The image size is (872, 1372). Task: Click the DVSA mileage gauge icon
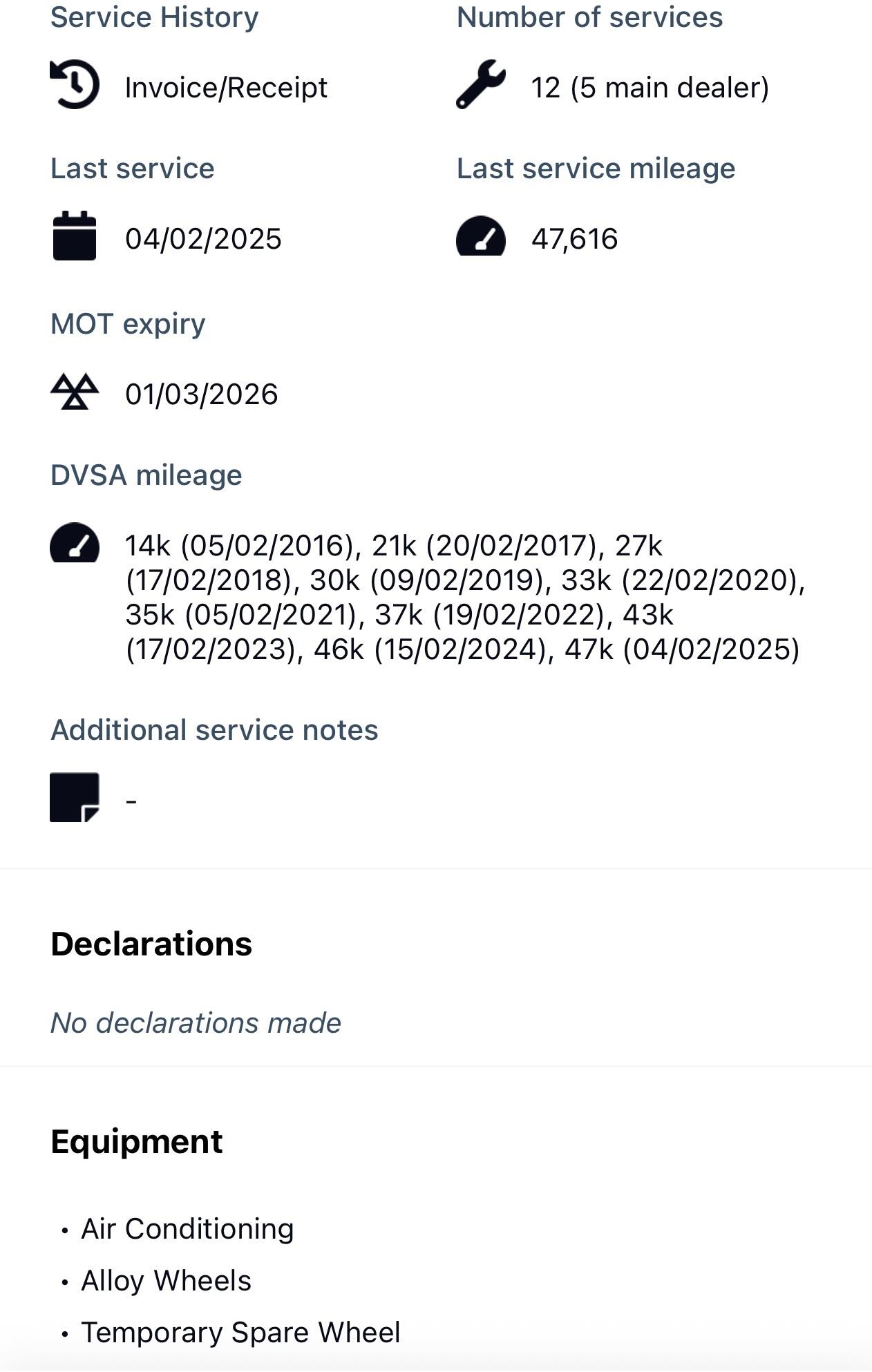pyautogui.click(x=75, y=543)
